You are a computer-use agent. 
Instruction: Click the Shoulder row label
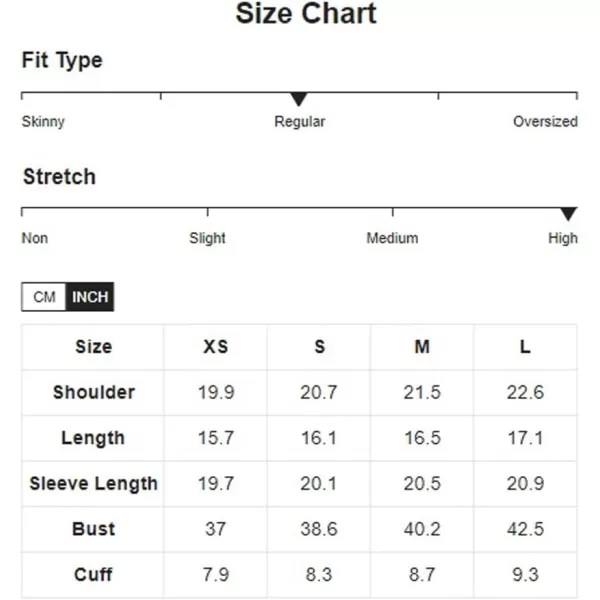tap(94, 392)
